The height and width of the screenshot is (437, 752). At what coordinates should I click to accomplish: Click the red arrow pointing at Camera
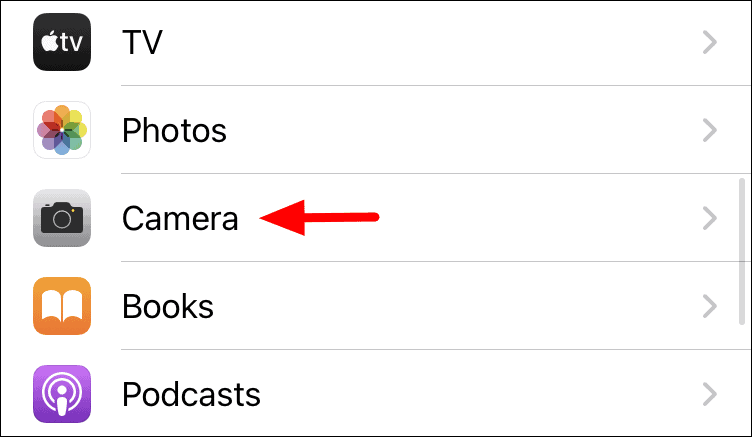click(x=319, y=218)
